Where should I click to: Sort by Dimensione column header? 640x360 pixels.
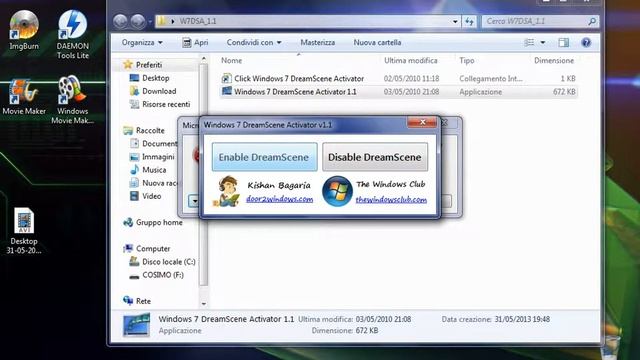(x=554, y=60)
